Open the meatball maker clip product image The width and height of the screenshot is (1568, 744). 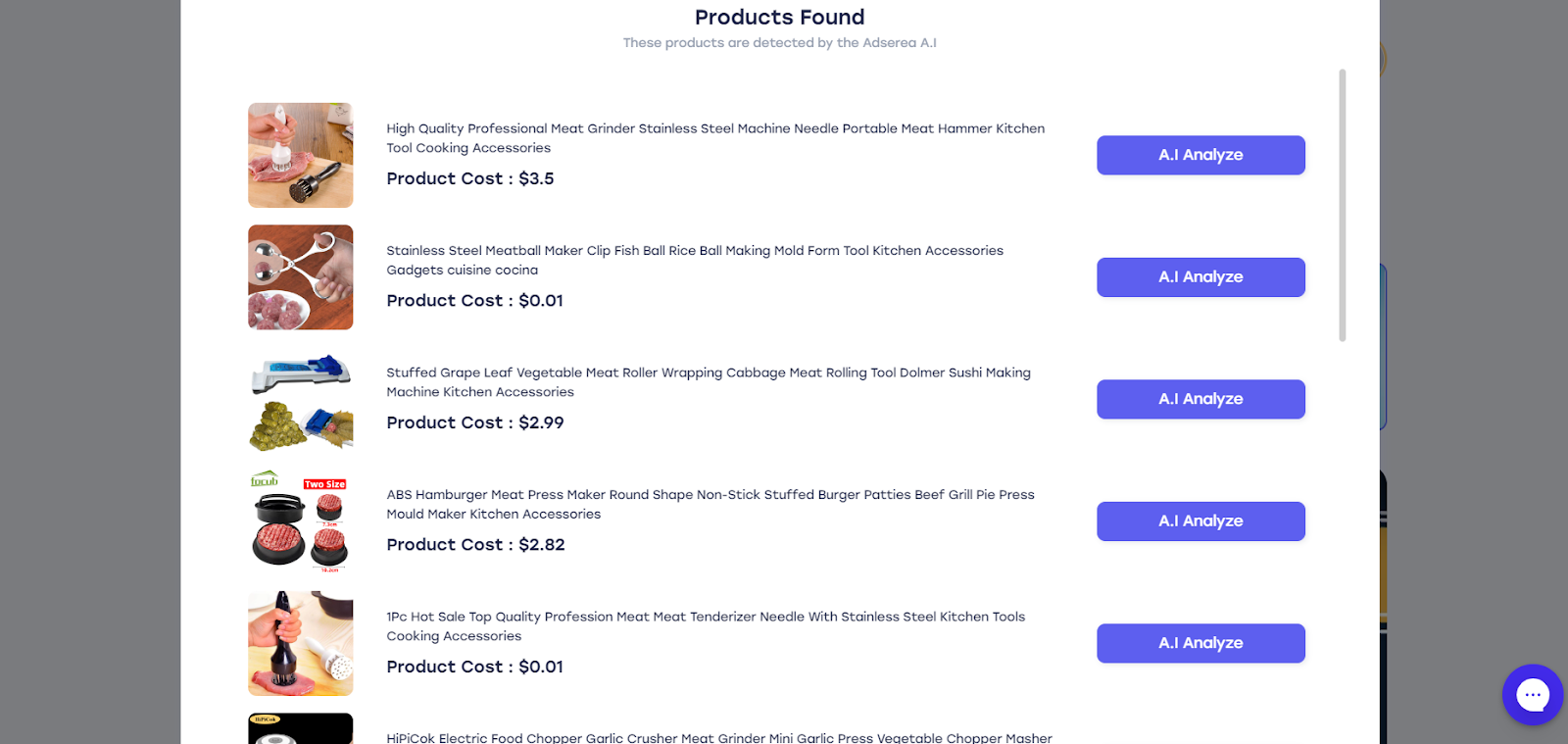coord(300,277)
